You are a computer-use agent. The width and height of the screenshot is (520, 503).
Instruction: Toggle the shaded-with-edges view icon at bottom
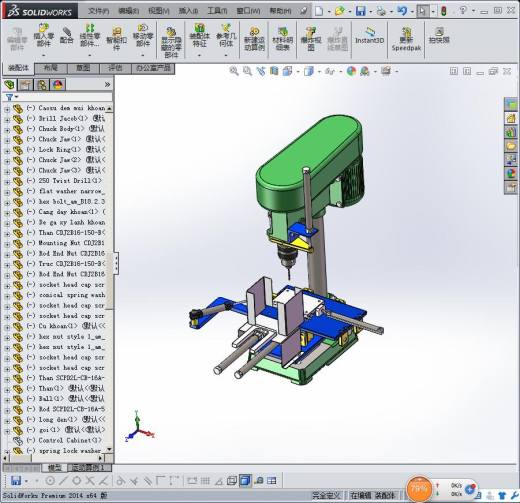245,480
